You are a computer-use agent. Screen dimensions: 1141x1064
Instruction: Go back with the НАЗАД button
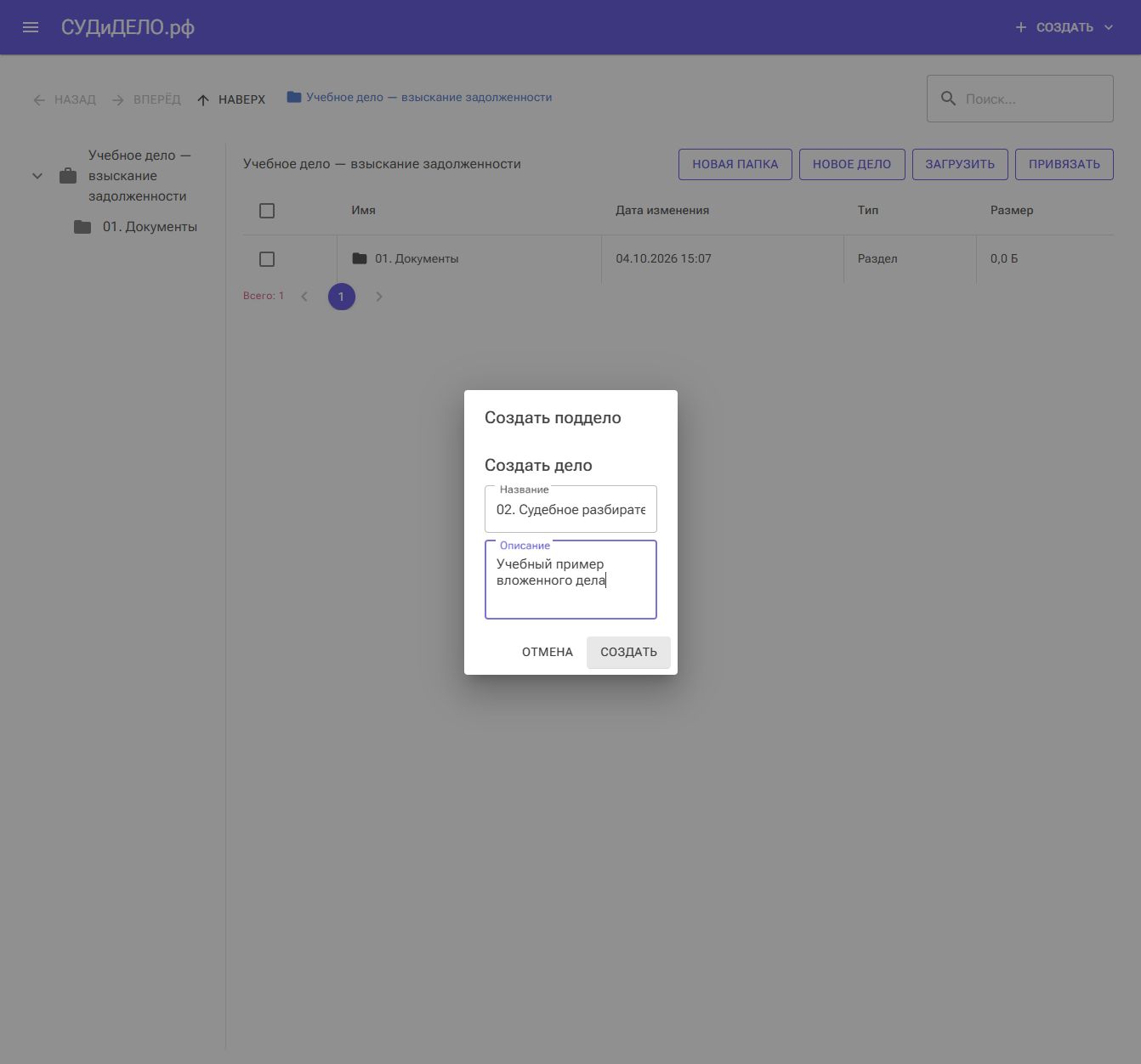tap(65, 99)
